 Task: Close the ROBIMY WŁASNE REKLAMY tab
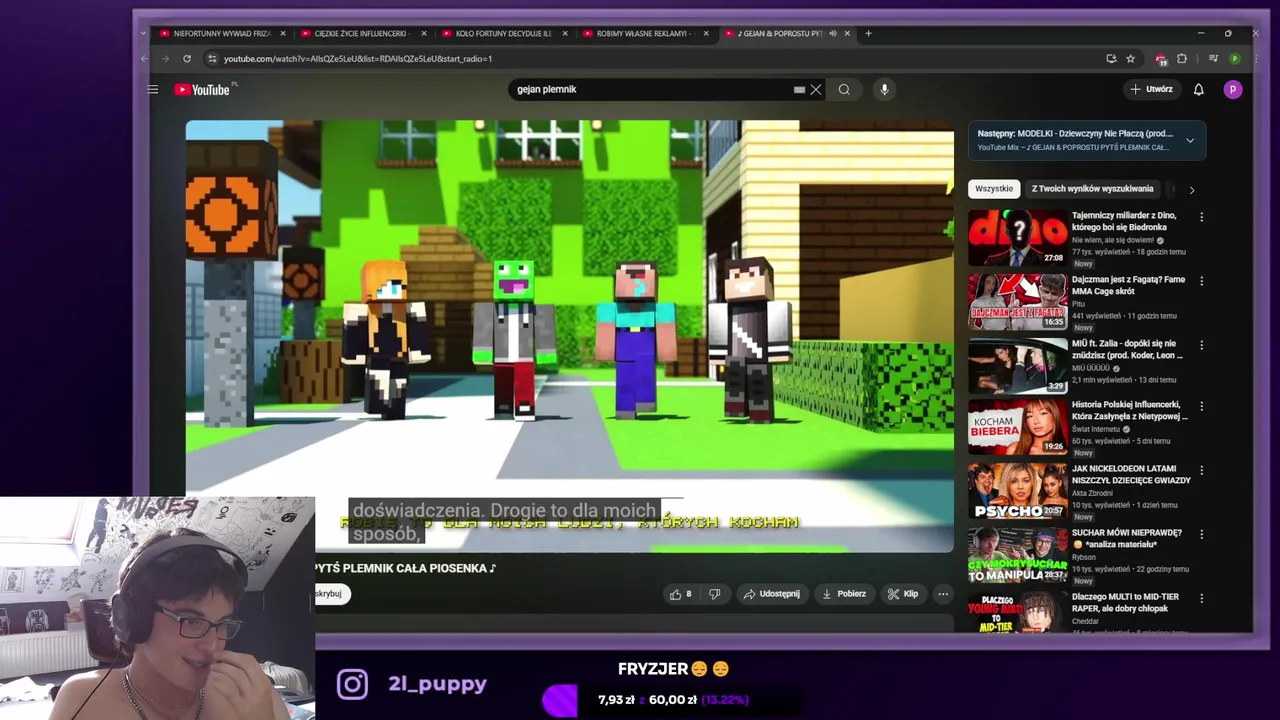[x=706, y=33]
